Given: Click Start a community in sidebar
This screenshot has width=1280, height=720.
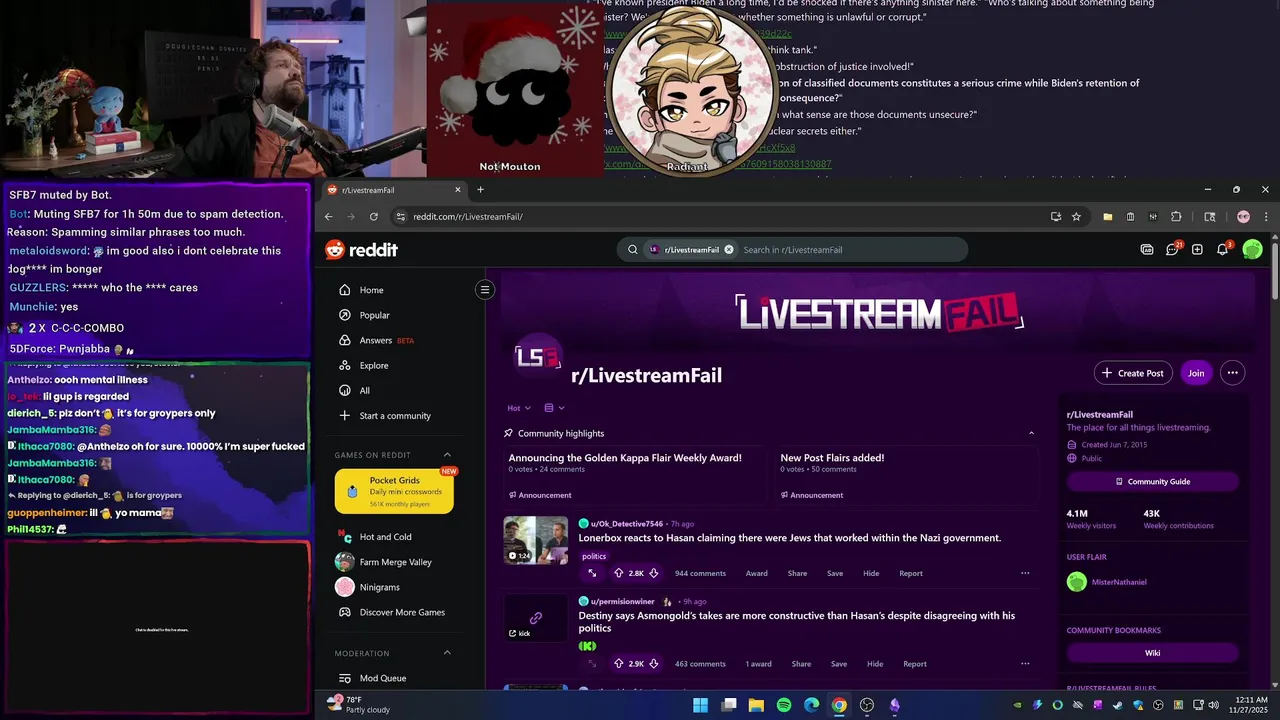Looking at the screenshot, I should [x=398, y=415].
